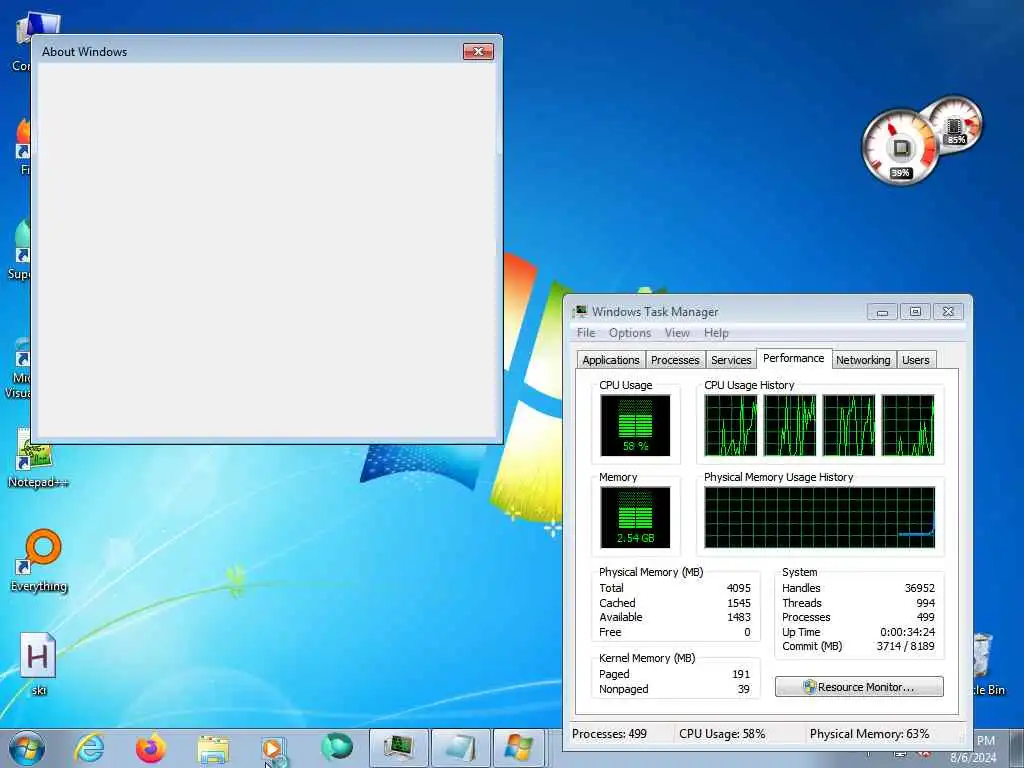Launch Windows Media Player from the taskbar
Screen dimensions: 1024x768
pos(274,750)
